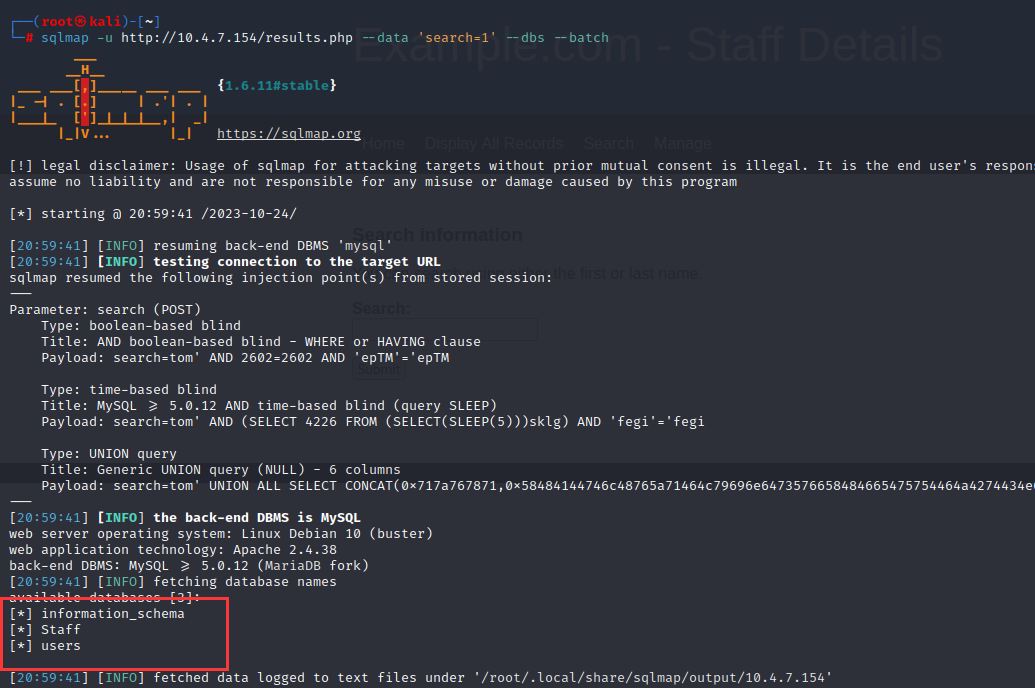Select the boolean-based payload with 2602=2602
Screen dimensions: 1035x688
[246, 358]
